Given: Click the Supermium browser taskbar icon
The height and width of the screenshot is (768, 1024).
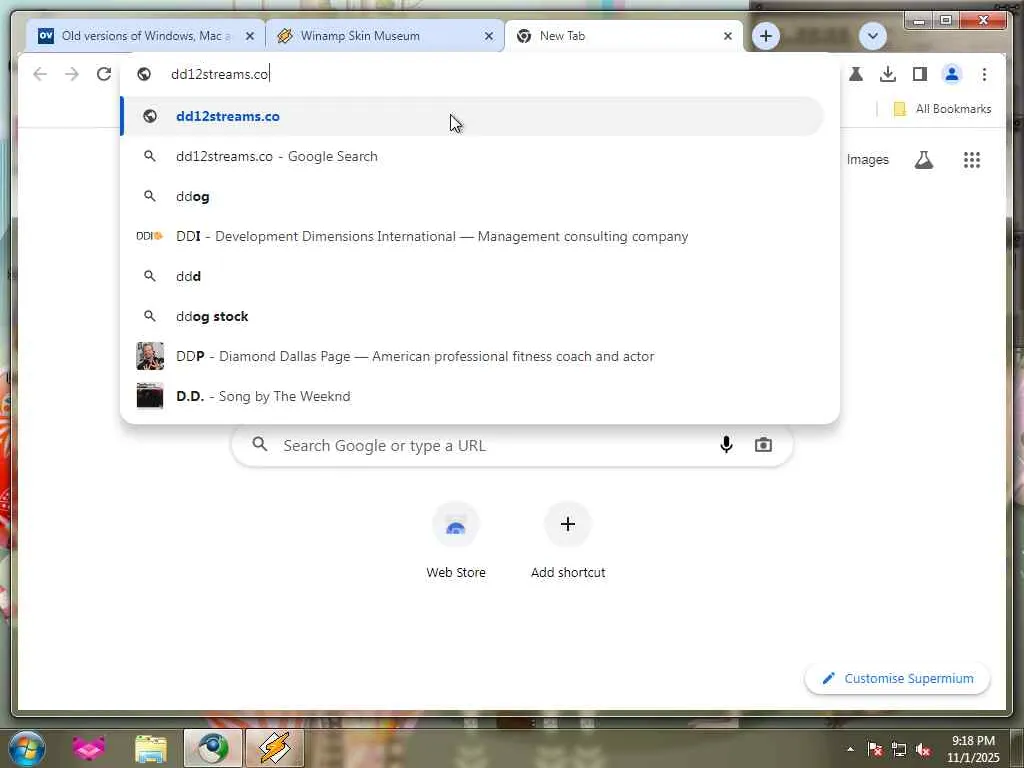Looking at the screenshot, I should [x=212, y=748].
